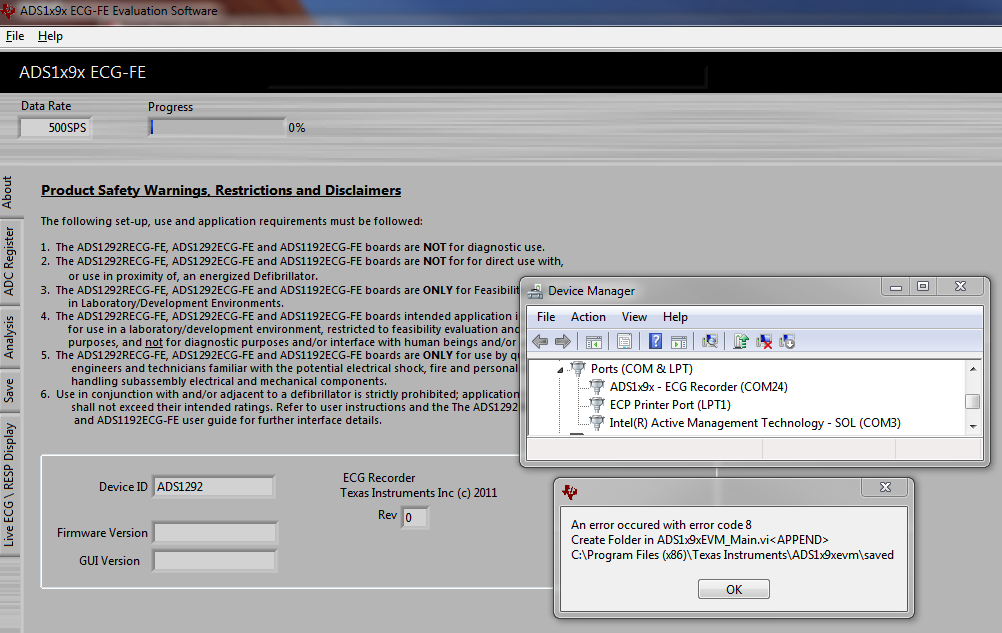Open the File menu in Device Manager
This screenshot has width=1002, height=633.
(x=546, y=317)
